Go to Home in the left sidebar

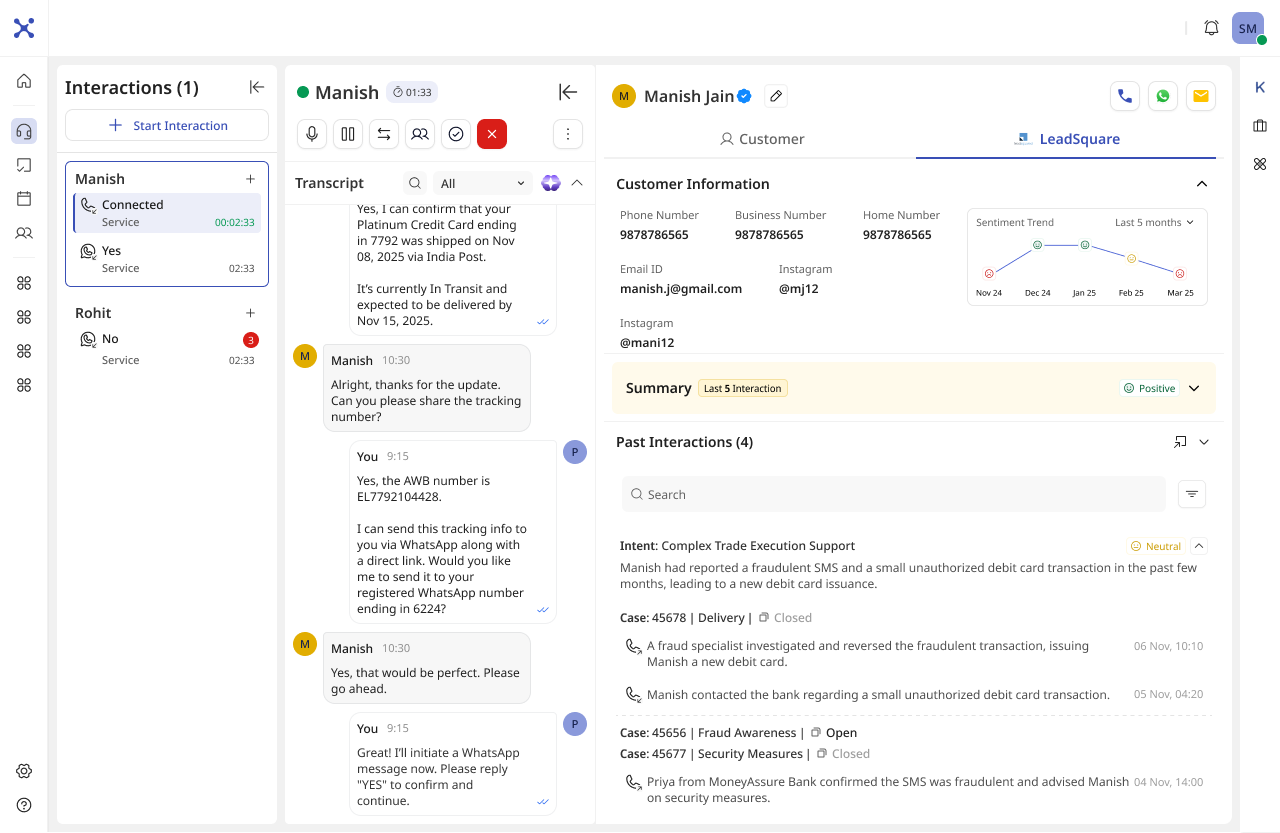coord(24,81)
